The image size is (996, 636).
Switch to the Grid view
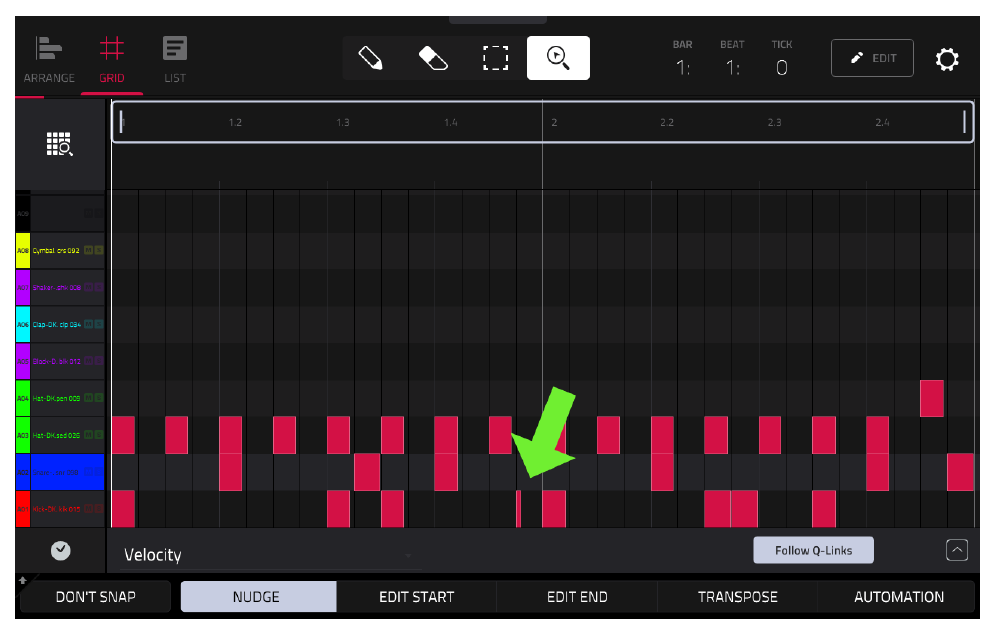coord(112,60)
